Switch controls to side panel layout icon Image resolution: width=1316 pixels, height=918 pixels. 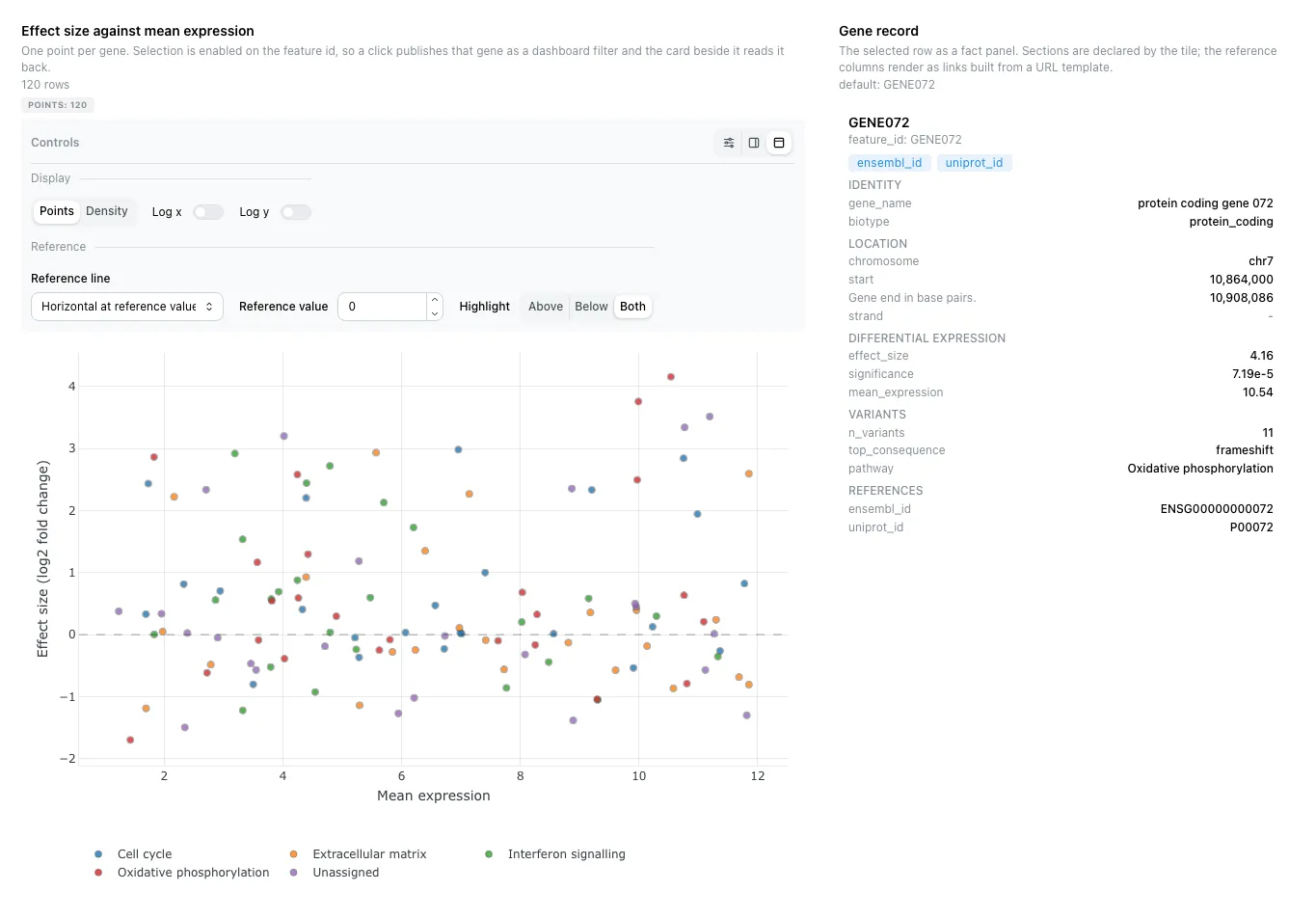pyautogui.click(x=754, y=143)
